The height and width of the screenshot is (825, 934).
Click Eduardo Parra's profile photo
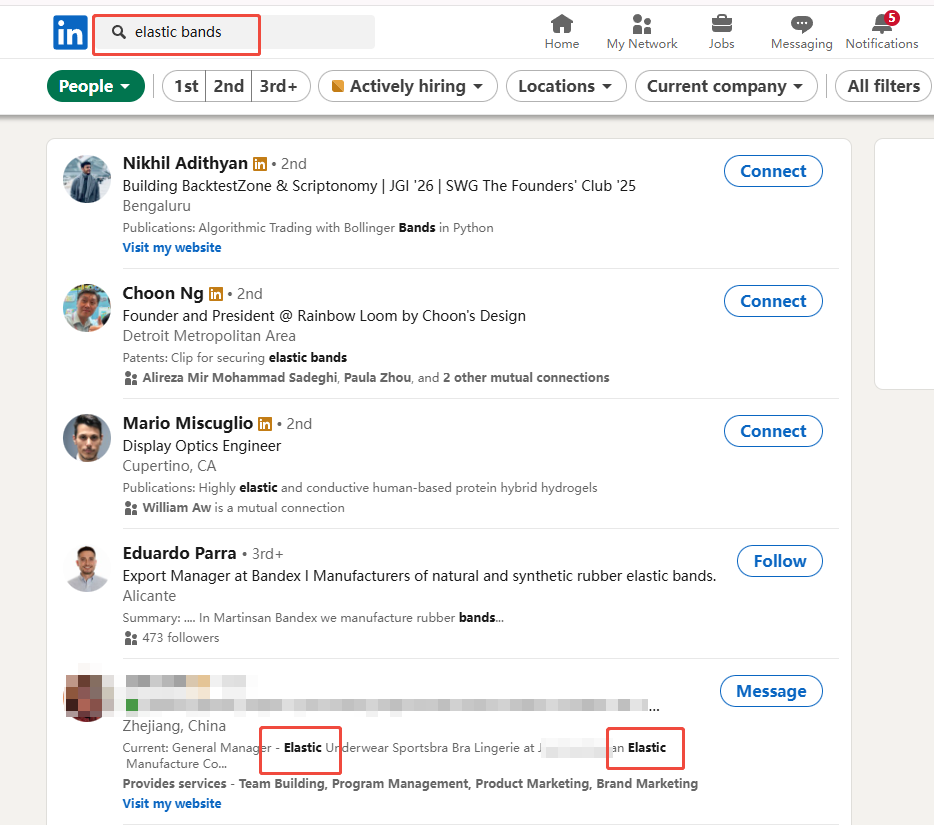click(x=87, y=568)
